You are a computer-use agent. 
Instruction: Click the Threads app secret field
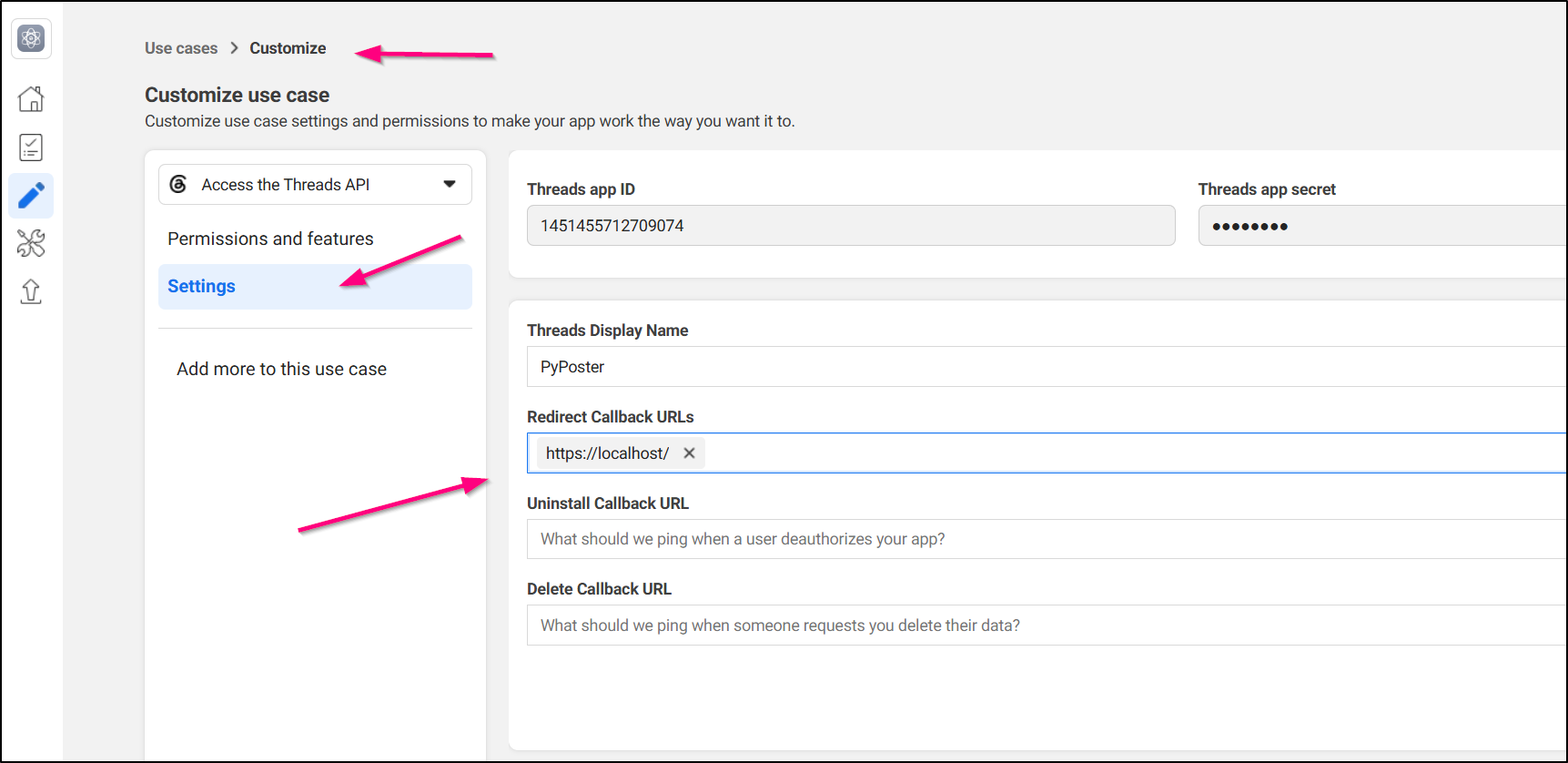click(x=1382, y=226)
